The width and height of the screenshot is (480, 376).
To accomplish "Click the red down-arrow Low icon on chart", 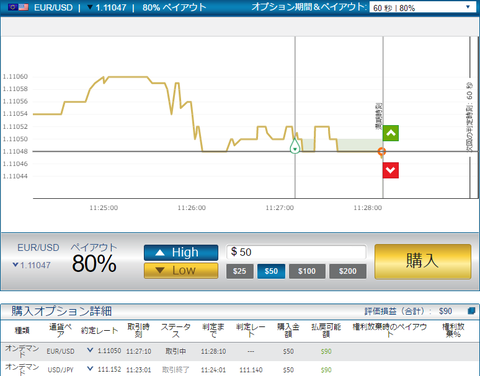I will 391,170.
